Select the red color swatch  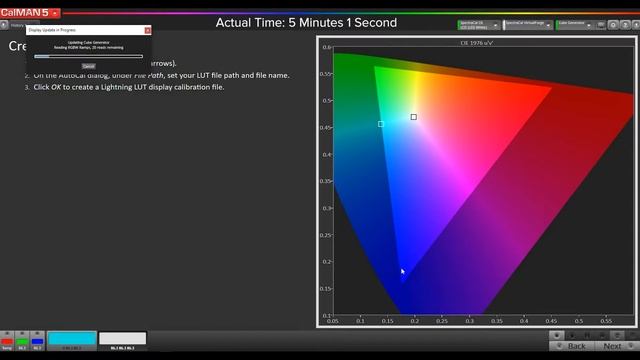pyautogui.click(x=7, y=341)
